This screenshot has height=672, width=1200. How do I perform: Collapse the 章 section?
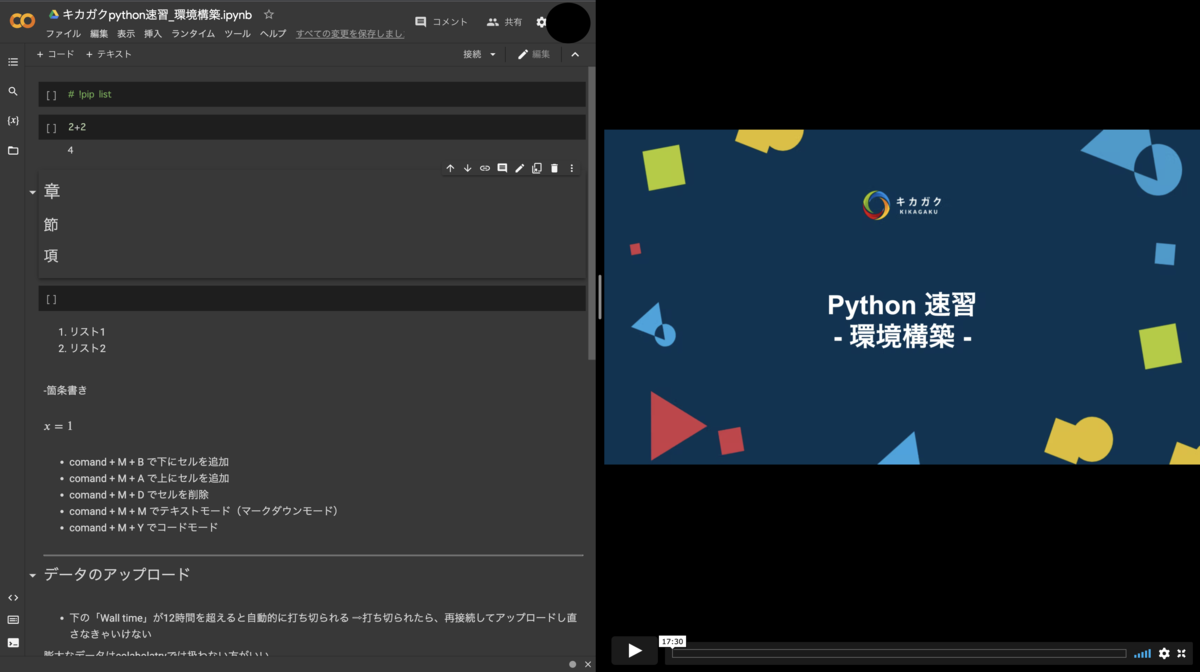click(x=32, y=192)
